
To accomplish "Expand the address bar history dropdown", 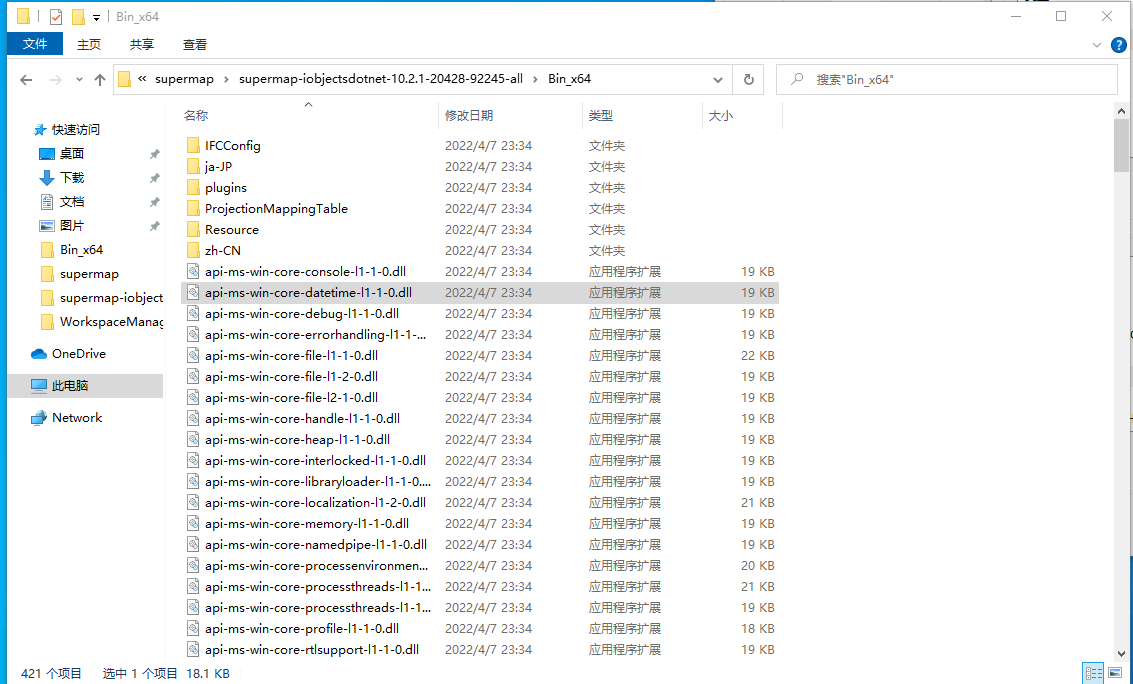I will [x=718, y=79].
